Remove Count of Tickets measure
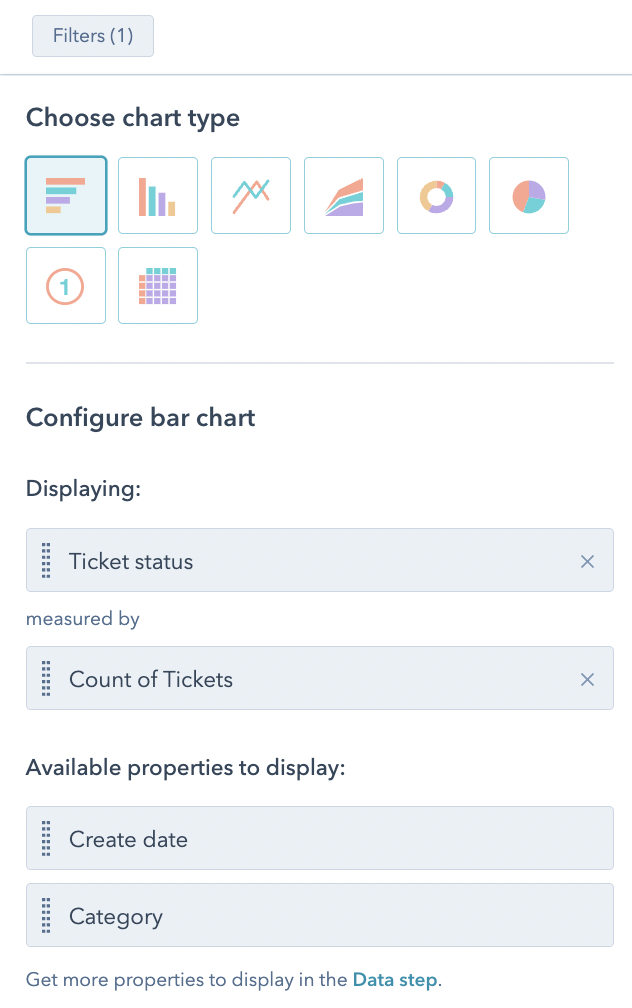This screenshot has width=632, height=1008. [x=588, y=679]
